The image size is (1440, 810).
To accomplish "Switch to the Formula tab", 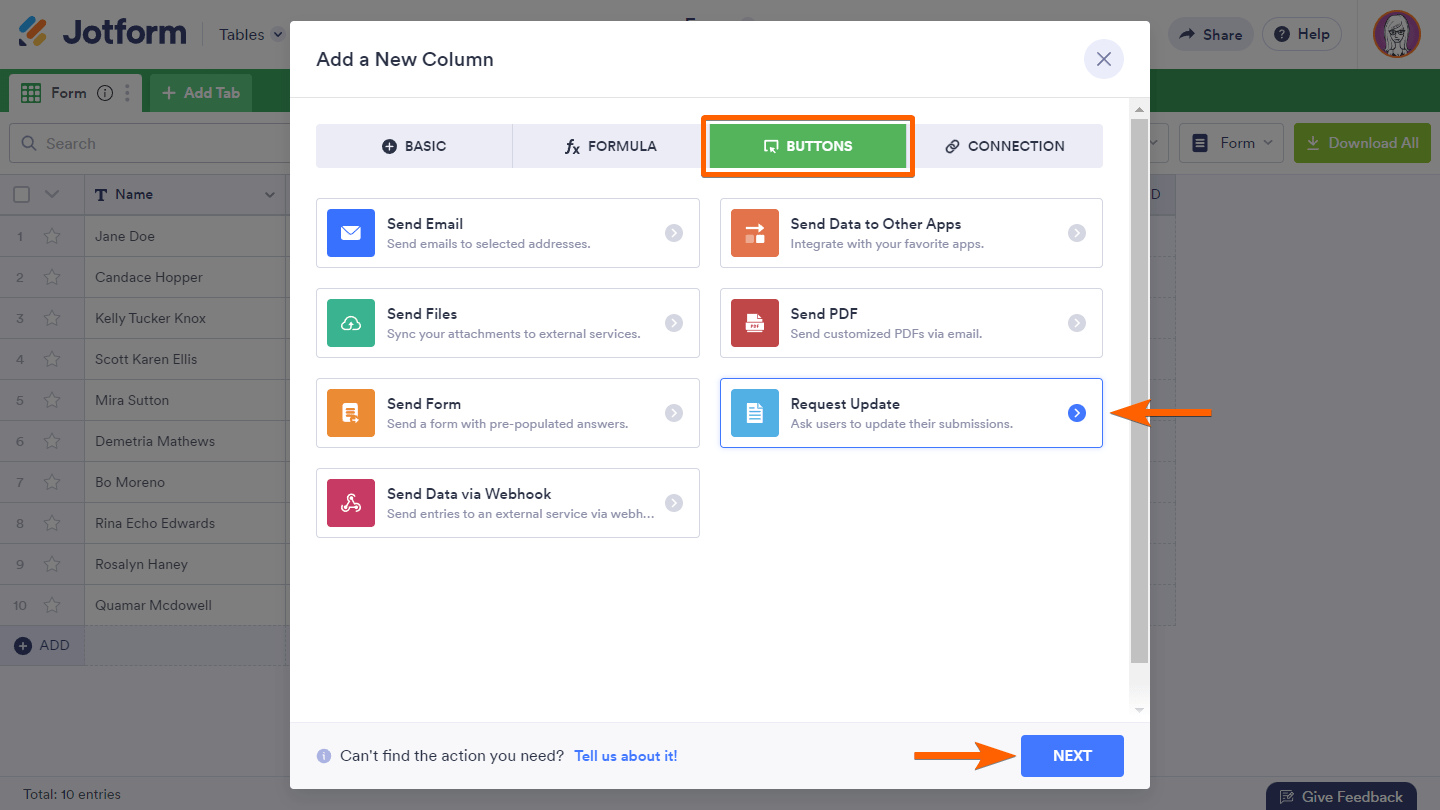I will (x=610, y=146).
